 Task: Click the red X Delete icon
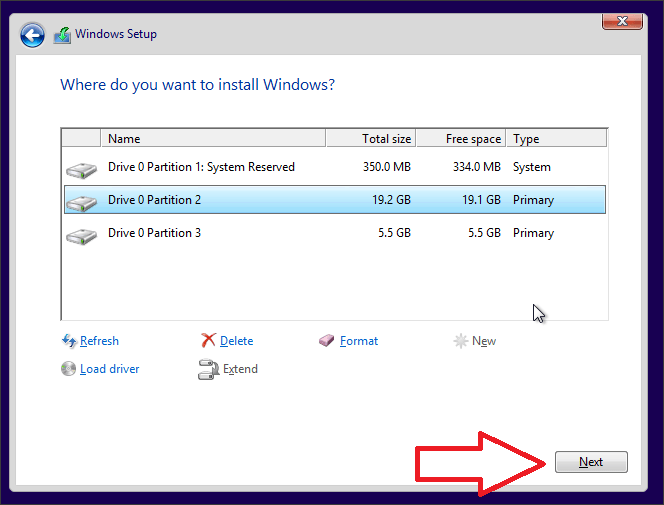[208, 341]
